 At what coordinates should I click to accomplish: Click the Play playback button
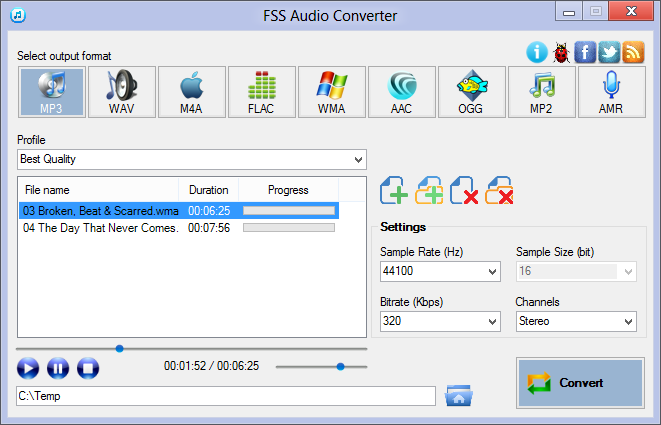[x=28, y=368]
